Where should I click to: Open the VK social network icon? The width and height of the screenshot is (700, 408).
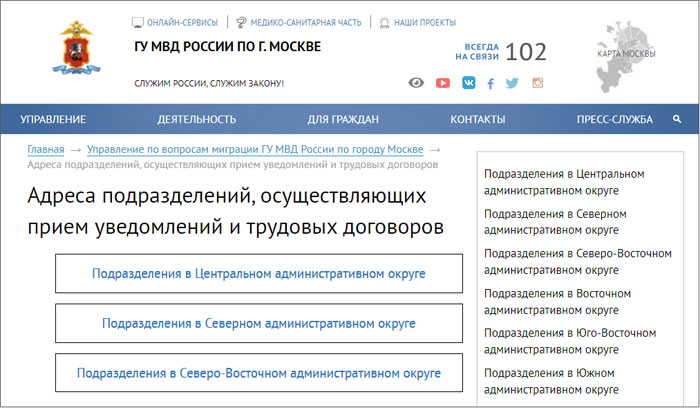tap(468, 83)
